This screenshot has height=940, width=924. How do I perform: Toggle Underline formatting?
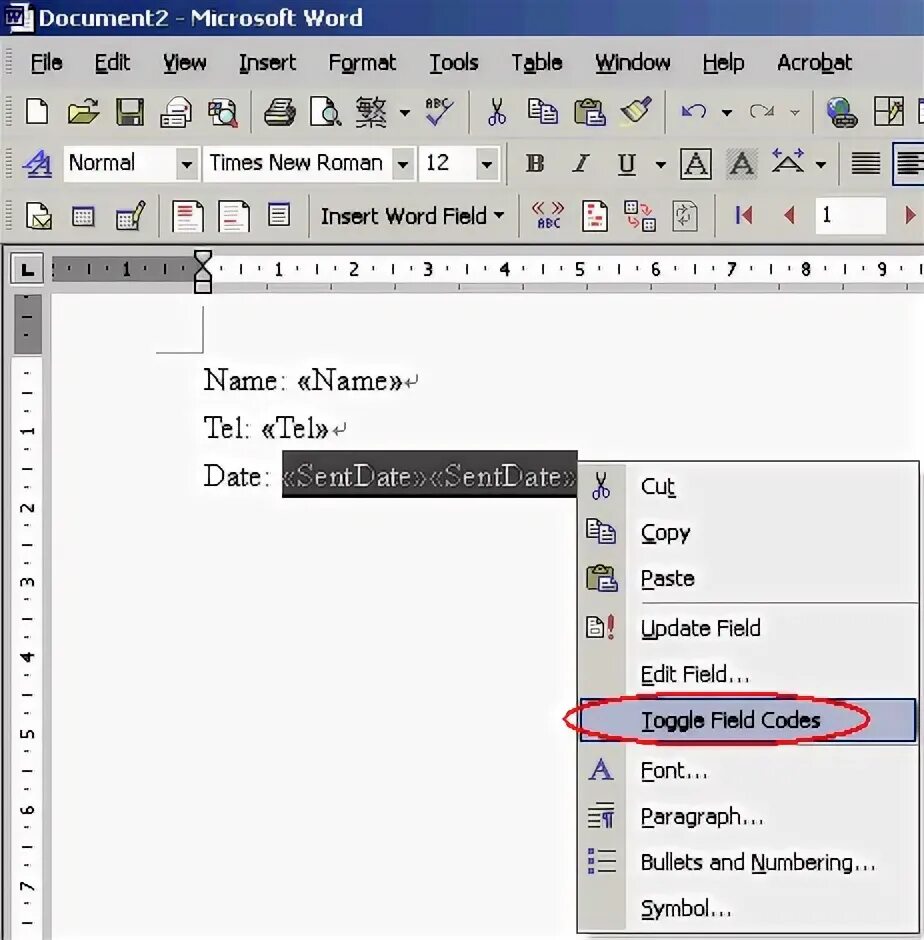[627, 163]
